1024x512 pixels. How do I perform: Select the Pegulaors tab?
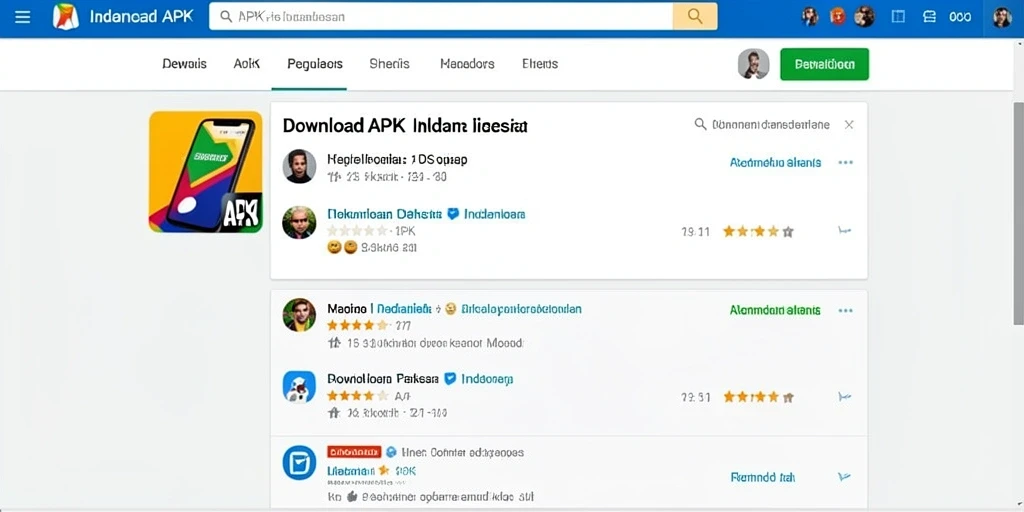point(315,64)
